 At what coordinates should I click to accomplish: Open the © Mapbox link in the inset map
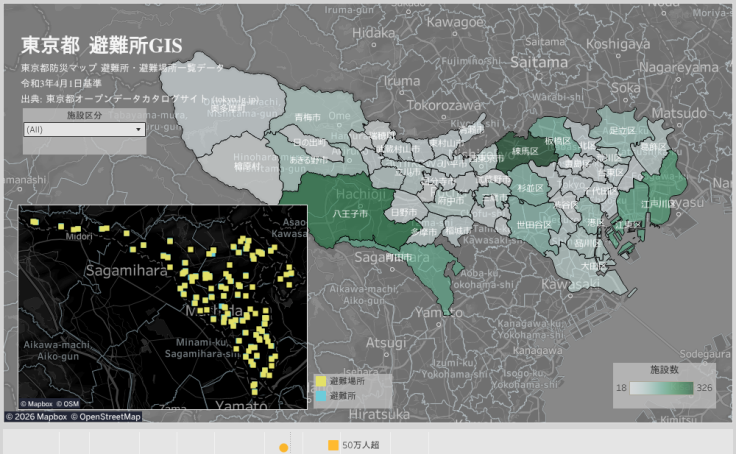pos(37,404)
